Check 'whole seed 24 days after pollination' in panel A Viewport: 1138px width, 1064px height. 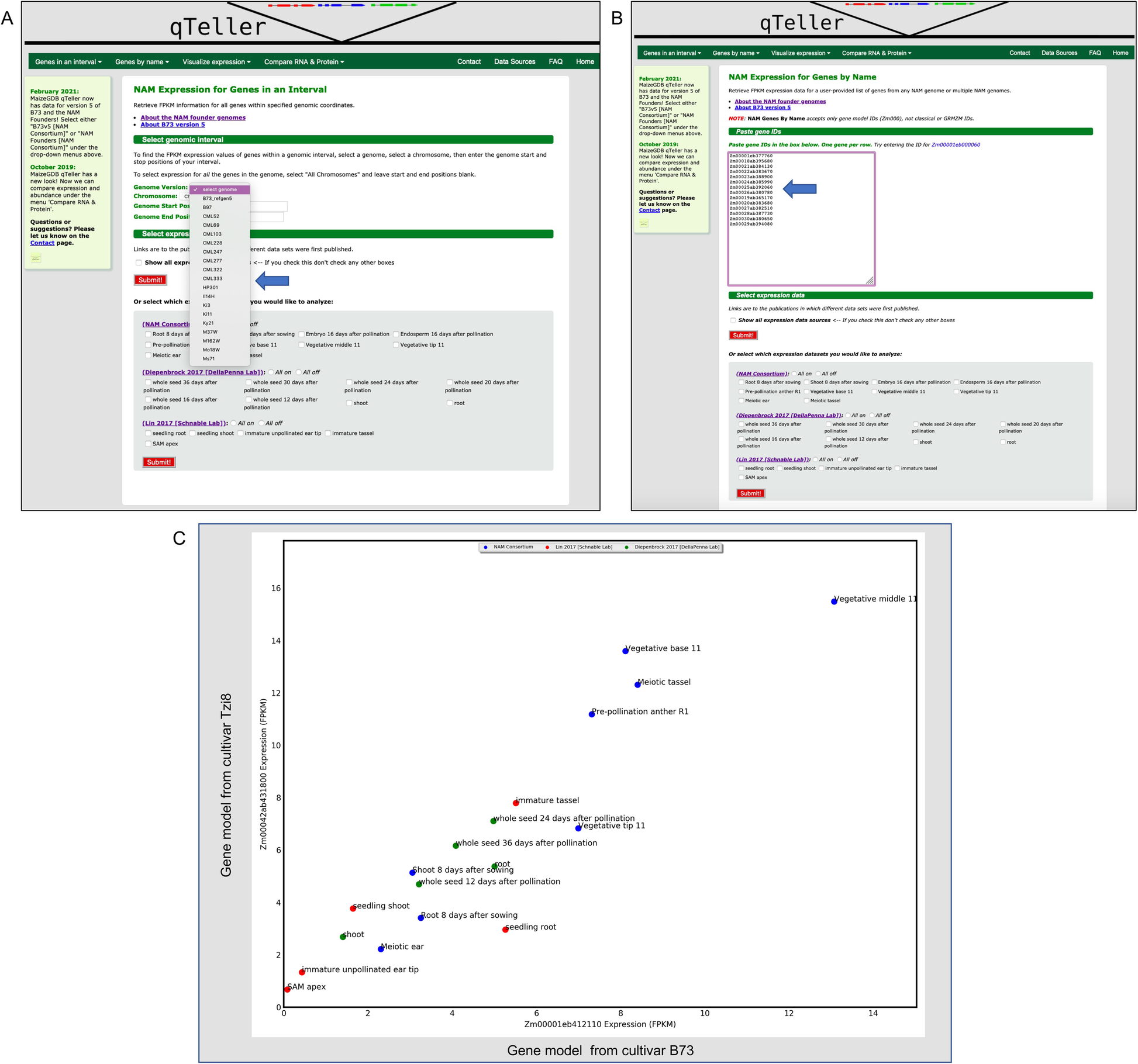pyautogui.click(x=349, y=382)
